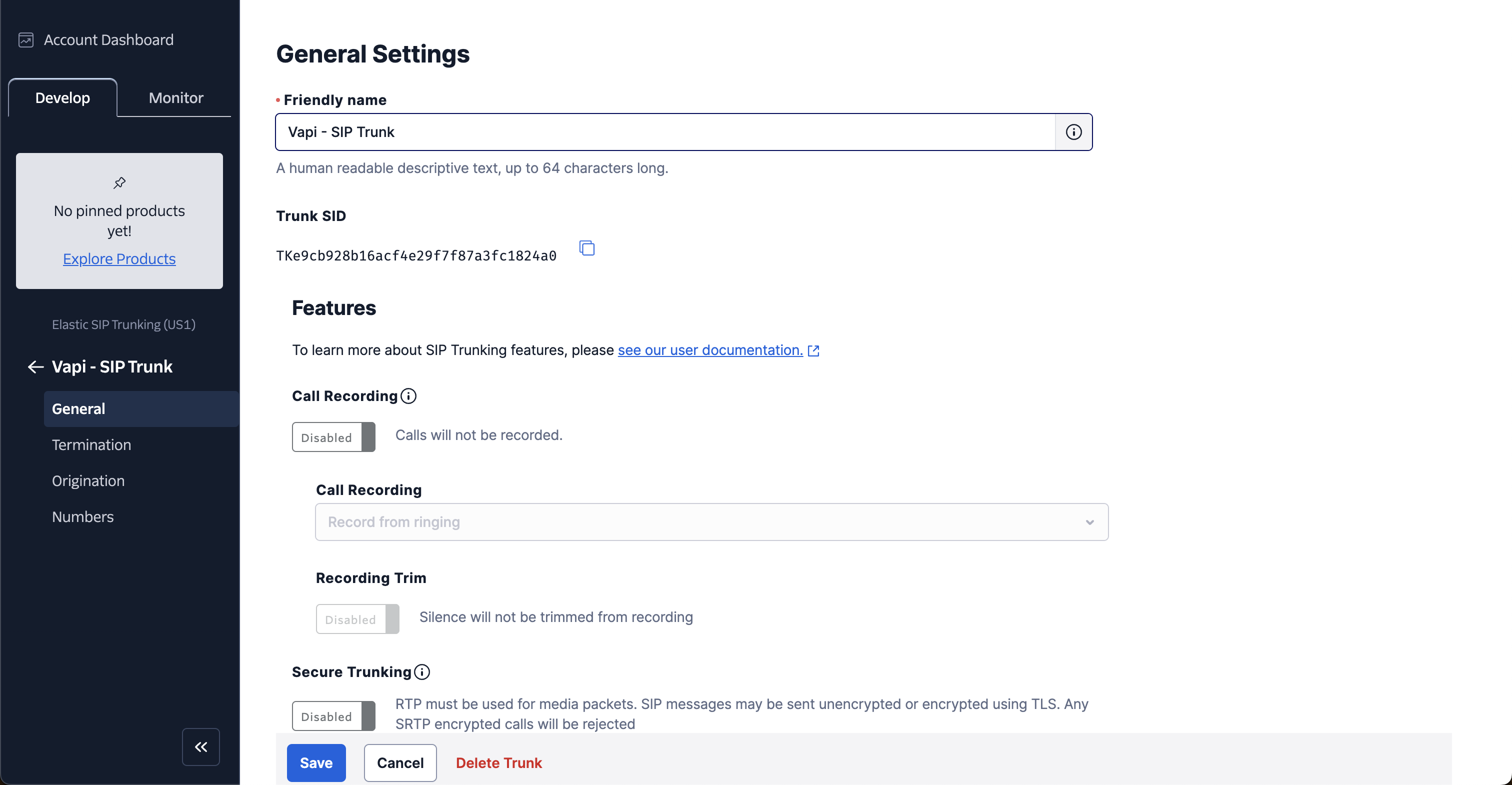Click the Secure Trunking info icon
Image resolution: width=1512 pixels, height=785 pixels.
tap(422, 671)
